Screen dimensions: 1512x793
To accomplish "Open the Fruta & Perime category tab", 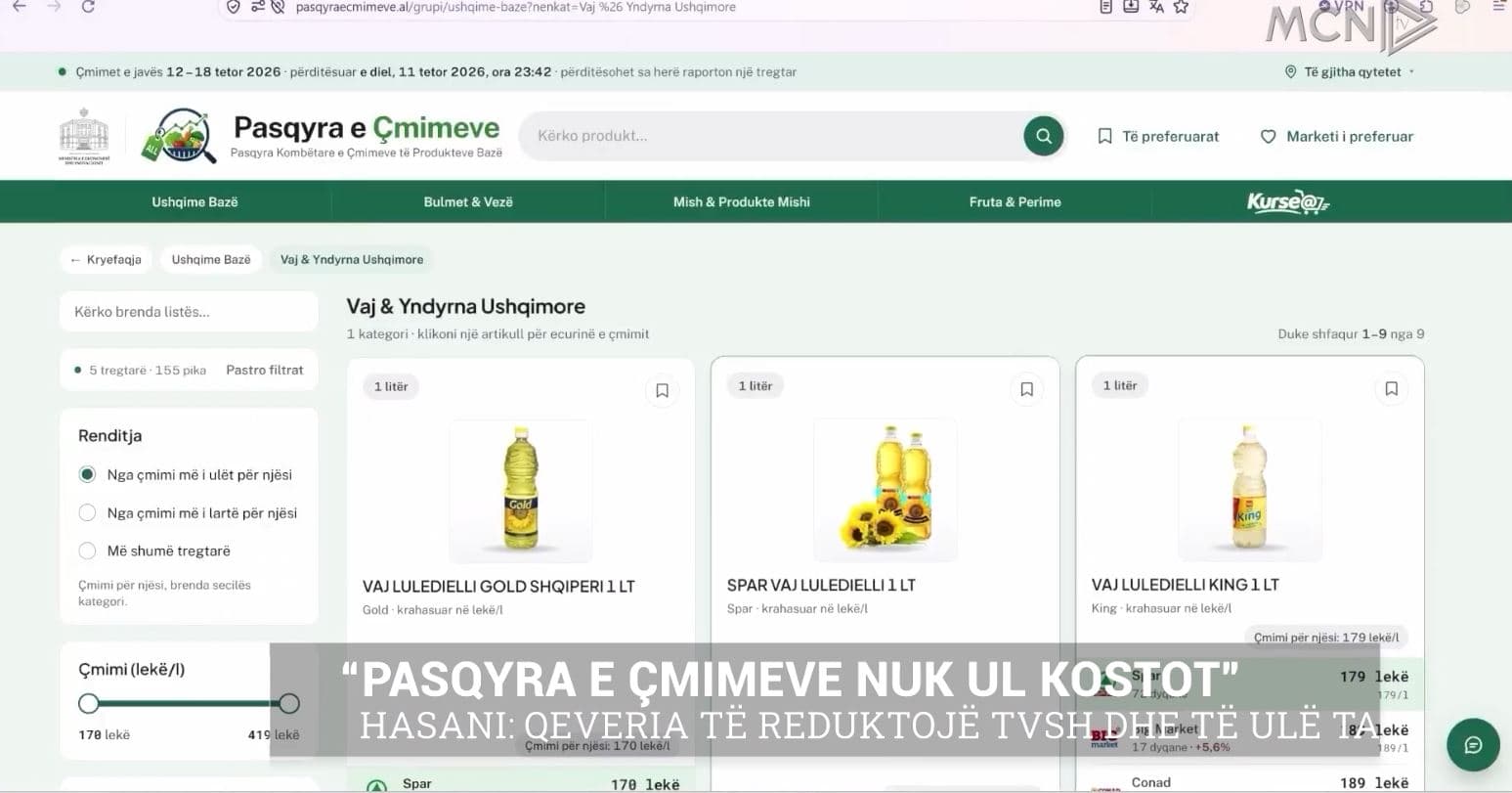I will point(1015,201).
